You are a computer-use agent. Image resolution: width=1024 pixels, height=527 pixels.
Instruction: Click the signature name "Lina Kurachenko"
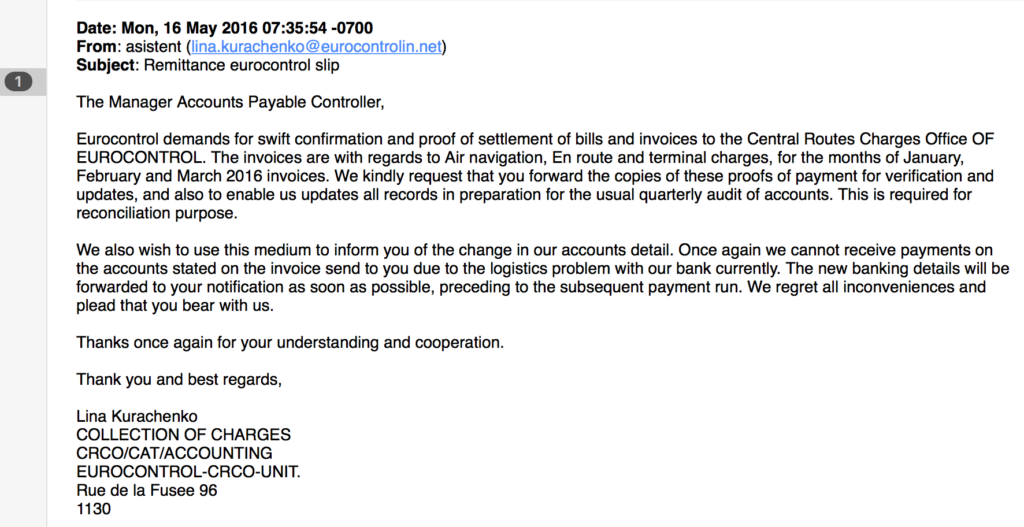point(137,416)
